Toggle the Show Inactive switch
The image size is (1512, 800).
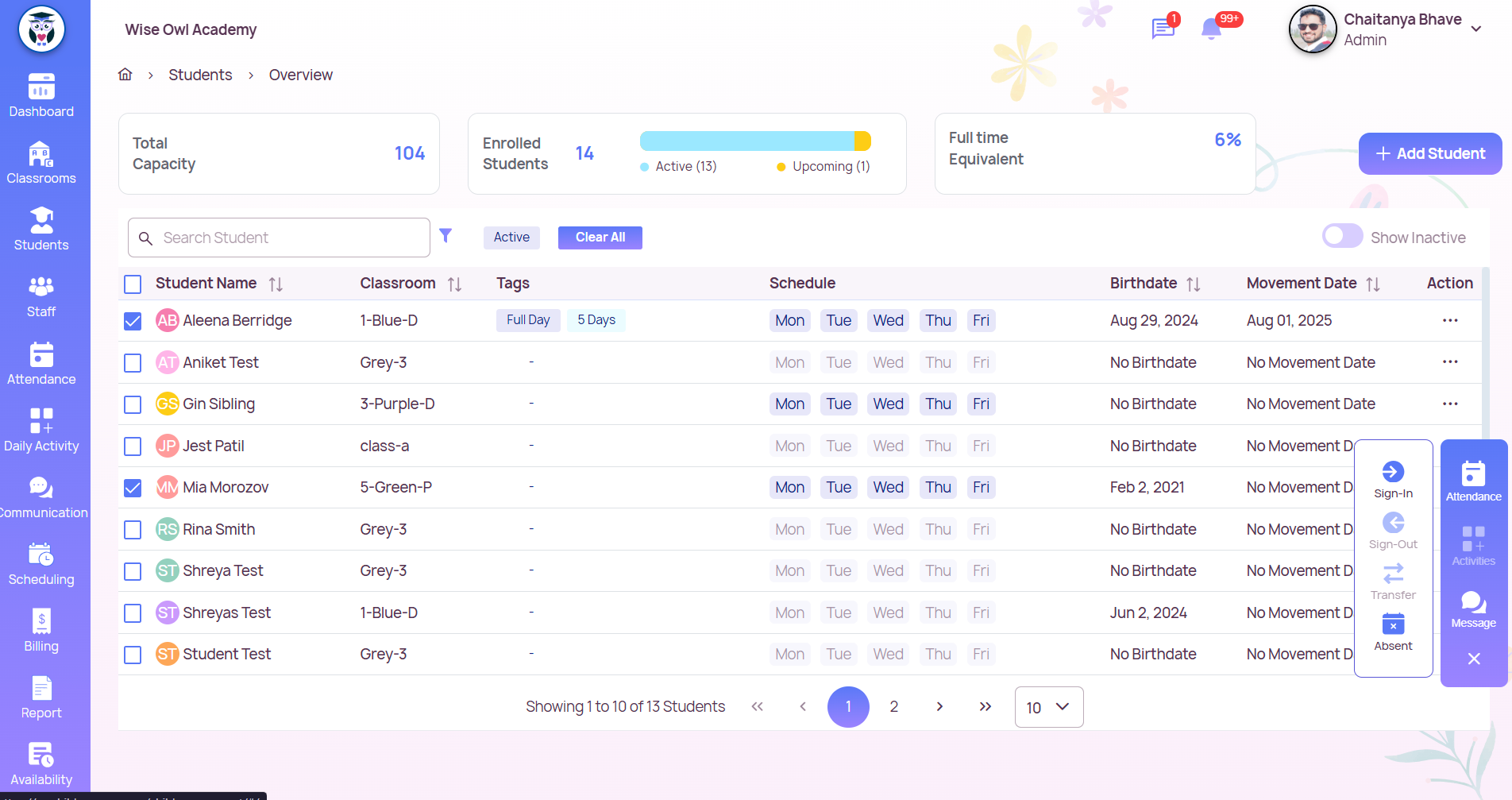[x=1342, y=237]
